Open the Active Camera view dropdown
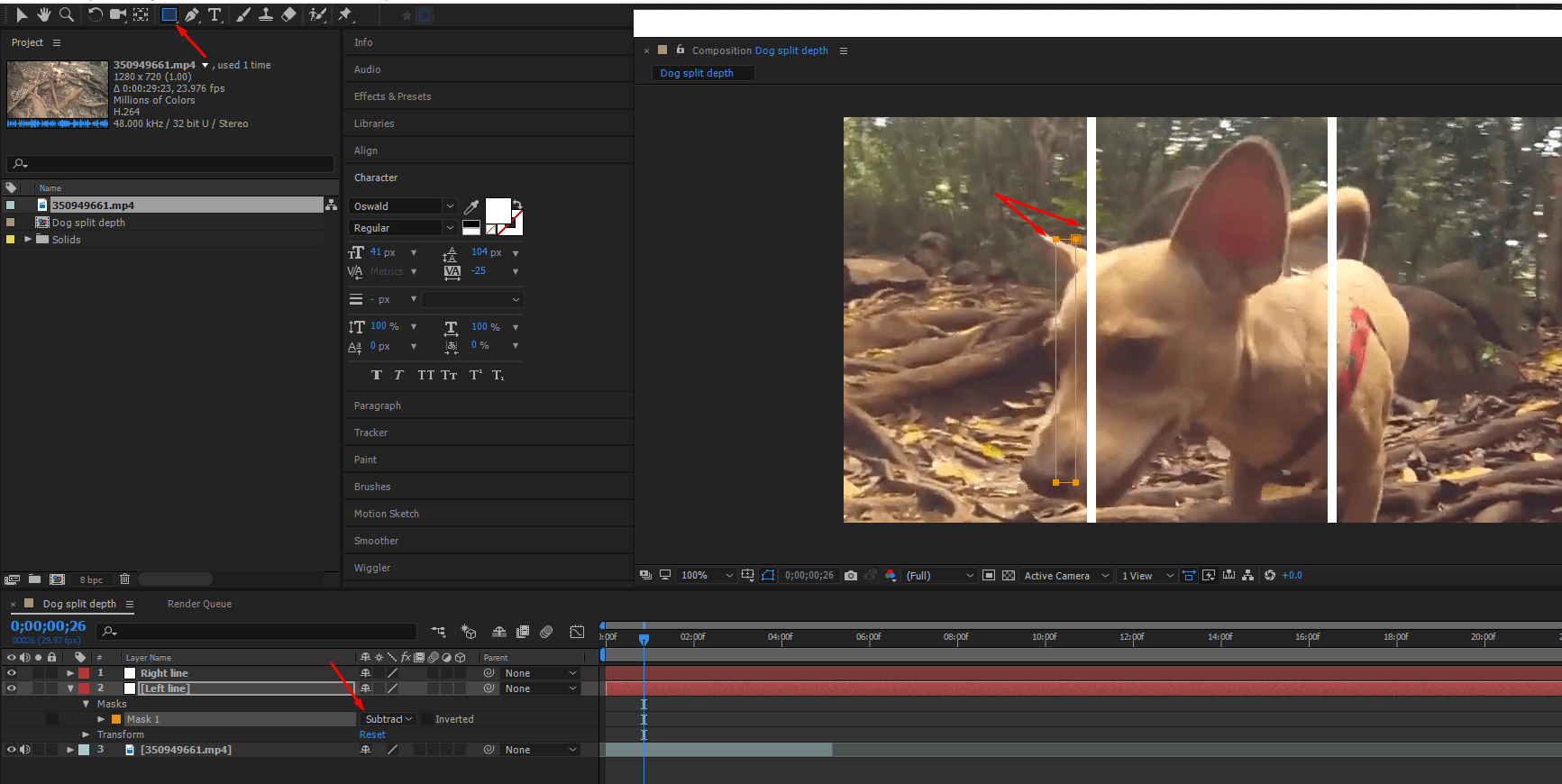 click(1066, 575)
